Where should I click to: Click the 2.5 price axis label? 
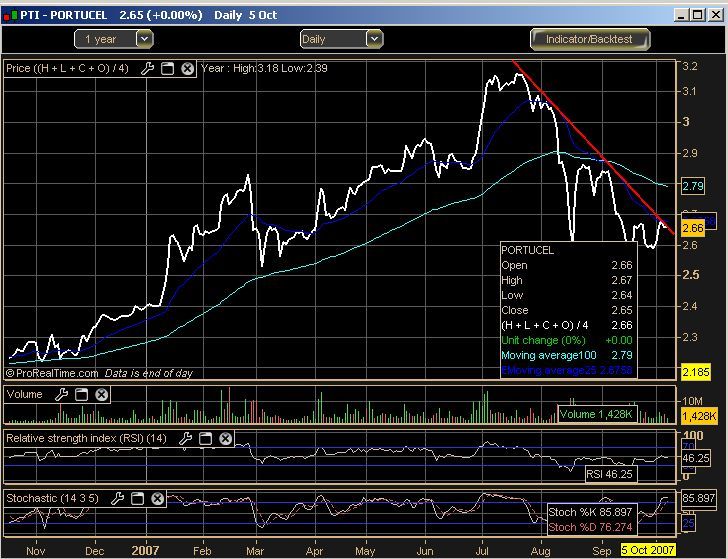690,275
